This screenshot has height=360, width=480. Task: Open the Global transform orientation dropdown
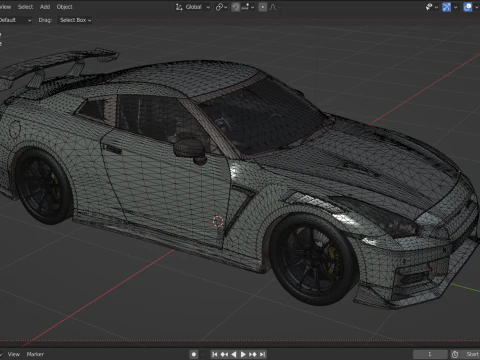[193, 7]
